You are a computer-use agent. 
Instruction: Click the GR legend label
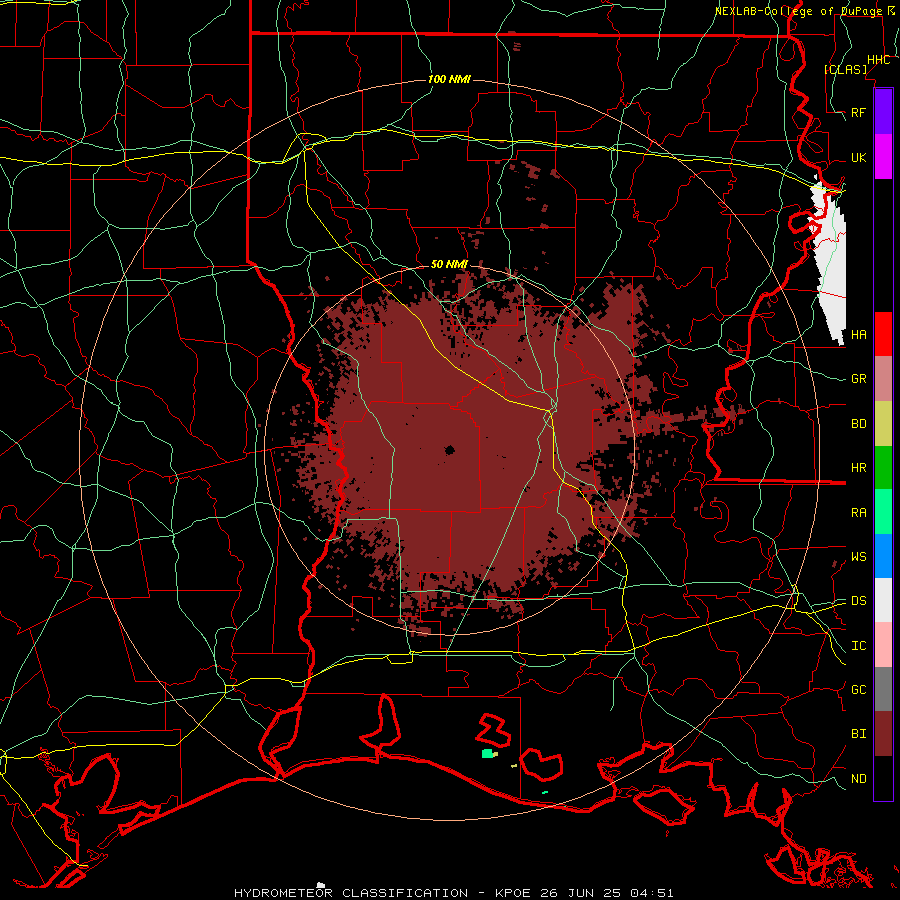(858, 379)
